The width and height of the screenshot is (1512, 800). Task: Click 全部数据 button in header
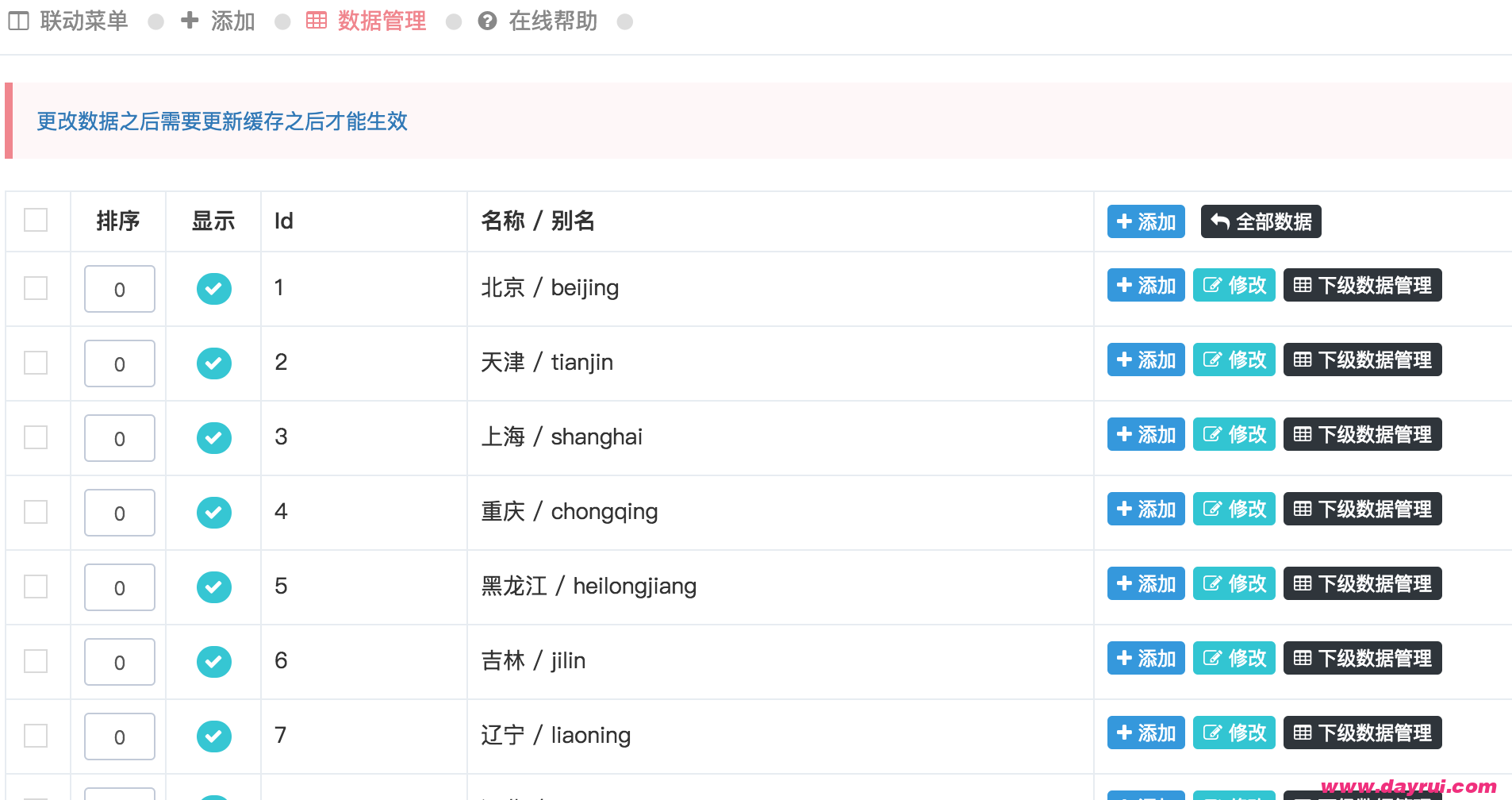(x=1261, y=221)
